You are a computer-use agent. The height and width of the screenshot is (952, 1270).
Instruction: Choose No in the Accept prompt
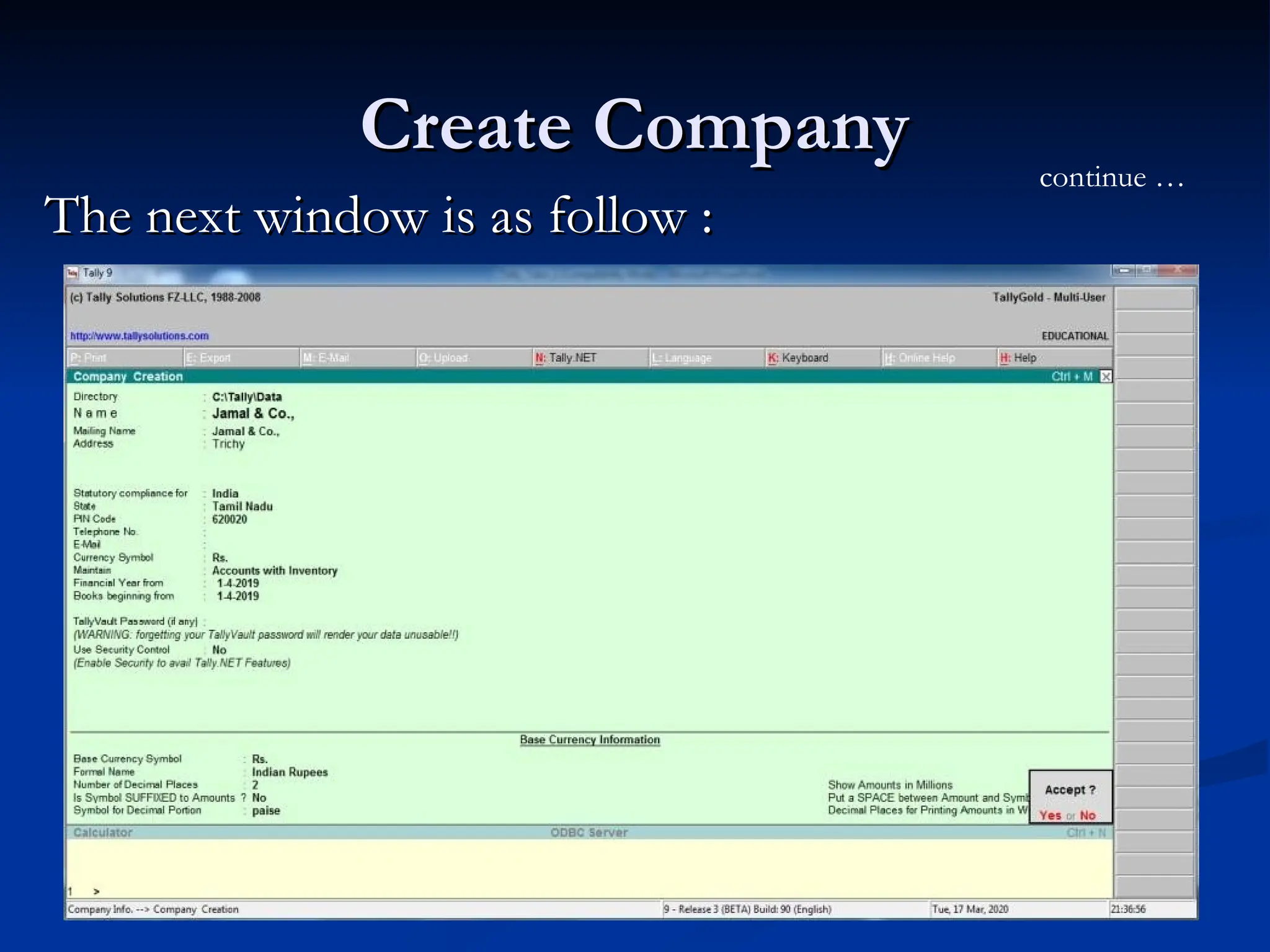1088,815
